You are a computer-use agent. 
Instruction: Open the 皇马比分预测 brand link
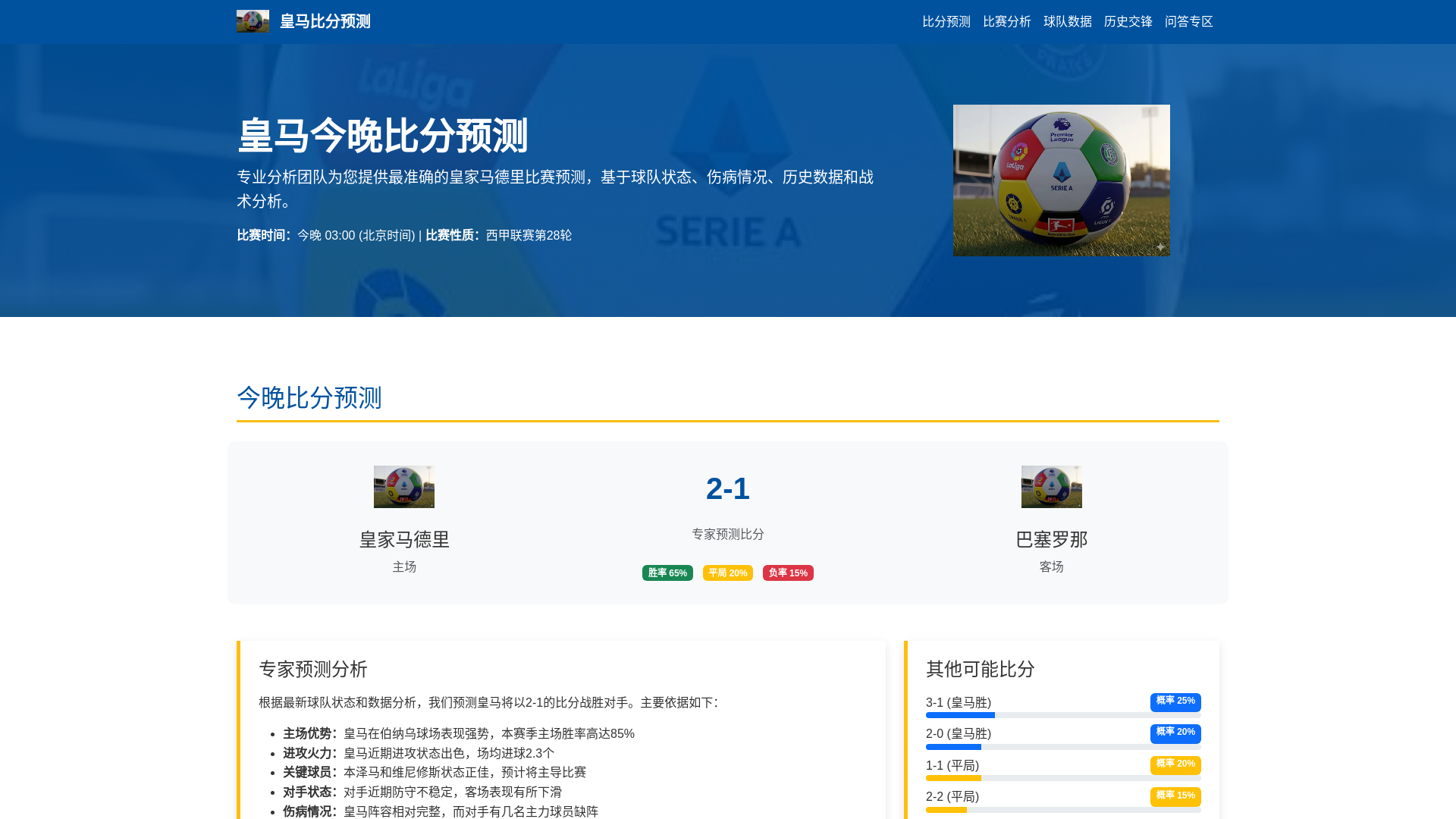click(x=303, y=21)
